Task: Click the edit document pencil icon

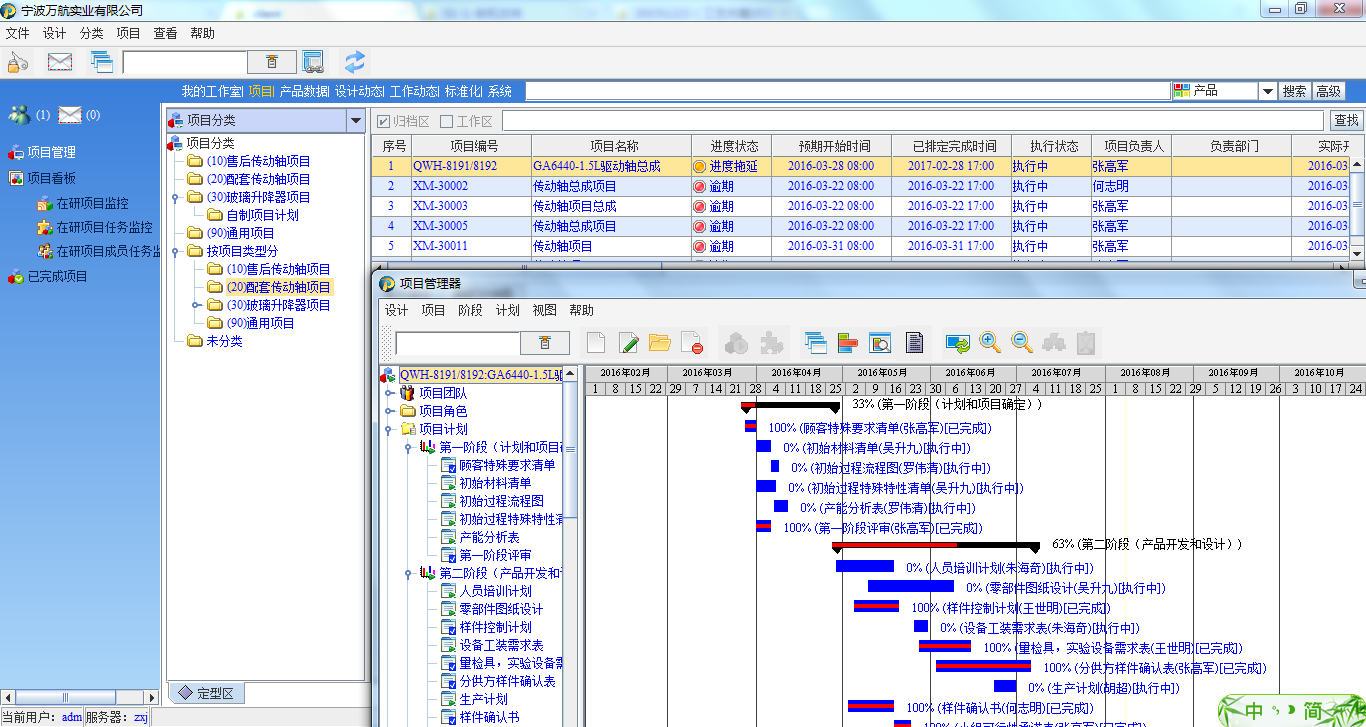Action: pyautogui.click(x=629, y=343)
